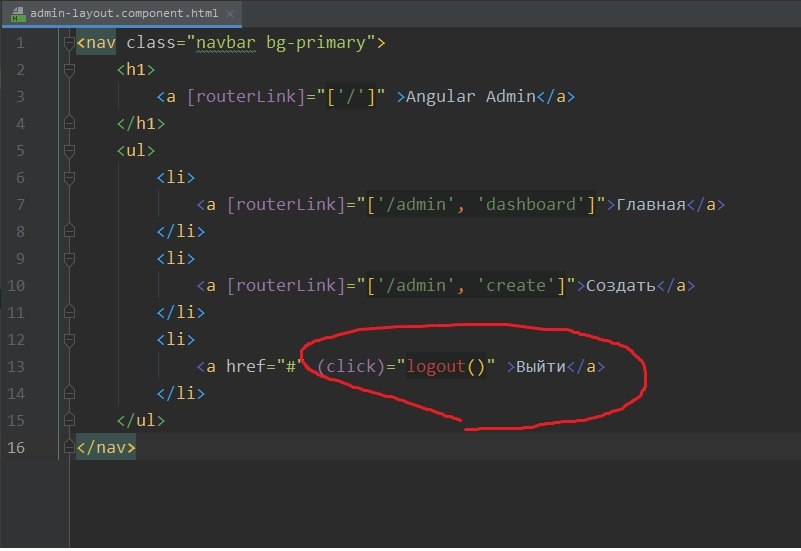Click the href attribute on line 13

(245, 367)
